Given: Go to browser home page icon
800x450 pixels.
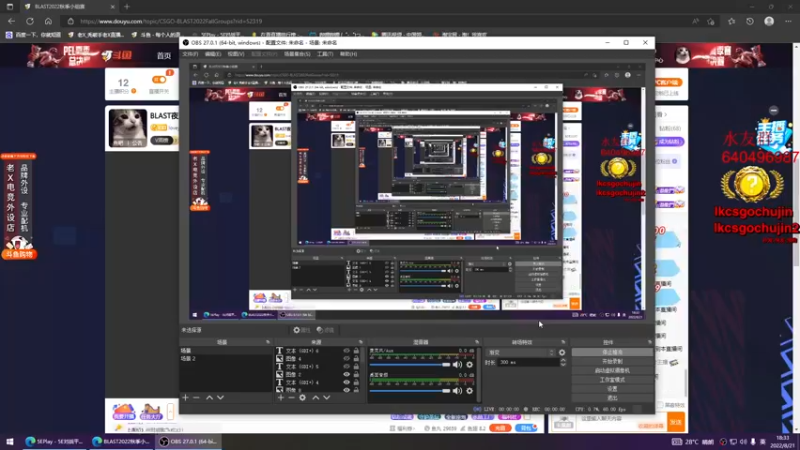Looking at the screenshot, I should pos(48,21).
